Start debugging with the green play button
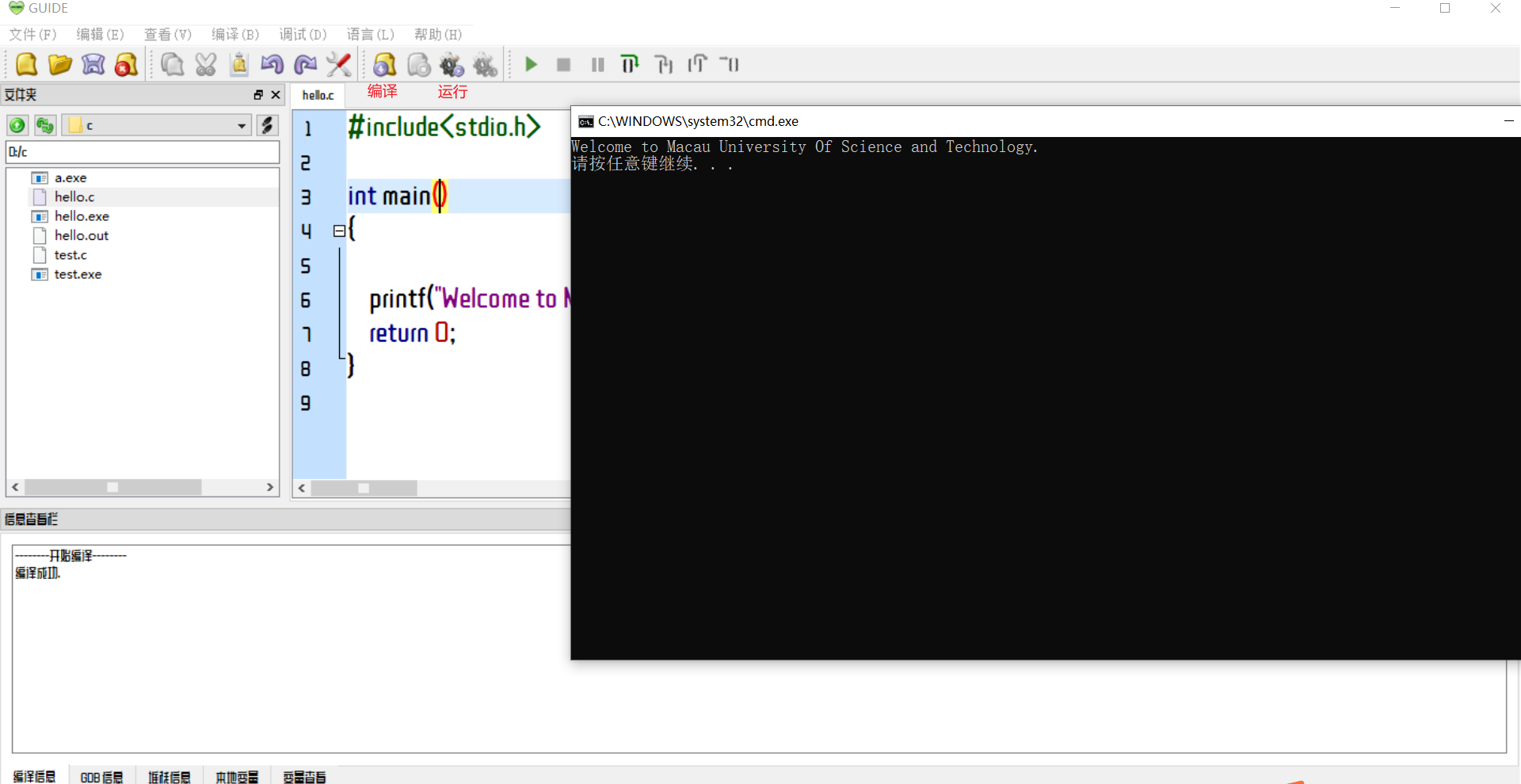Screen dimensions: 1521x784 pyautogui.click(x=531, y=64)
